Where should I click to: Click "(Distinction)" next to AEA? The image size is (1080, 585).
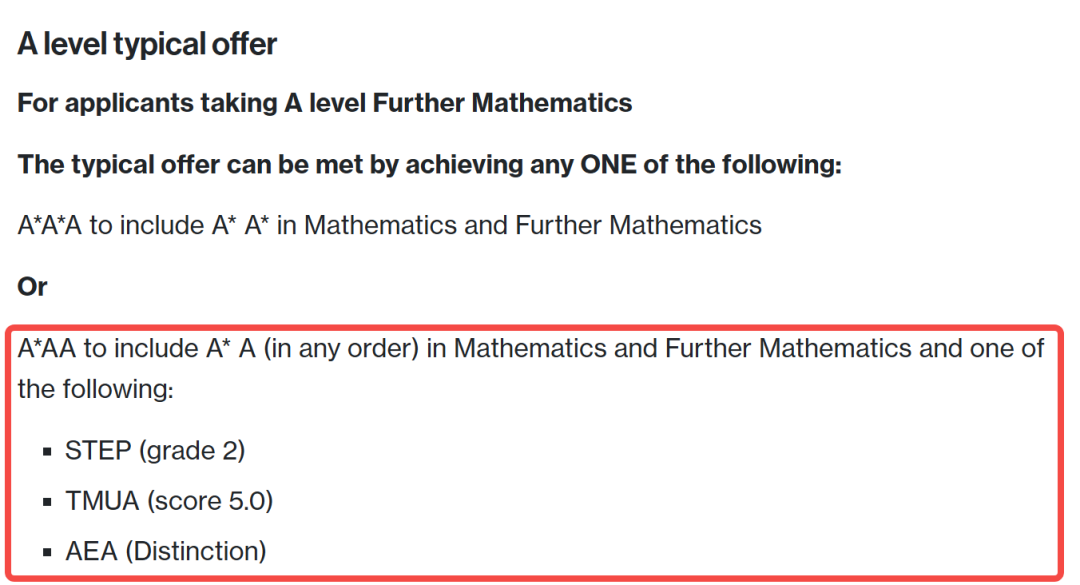tap(196, 551)
